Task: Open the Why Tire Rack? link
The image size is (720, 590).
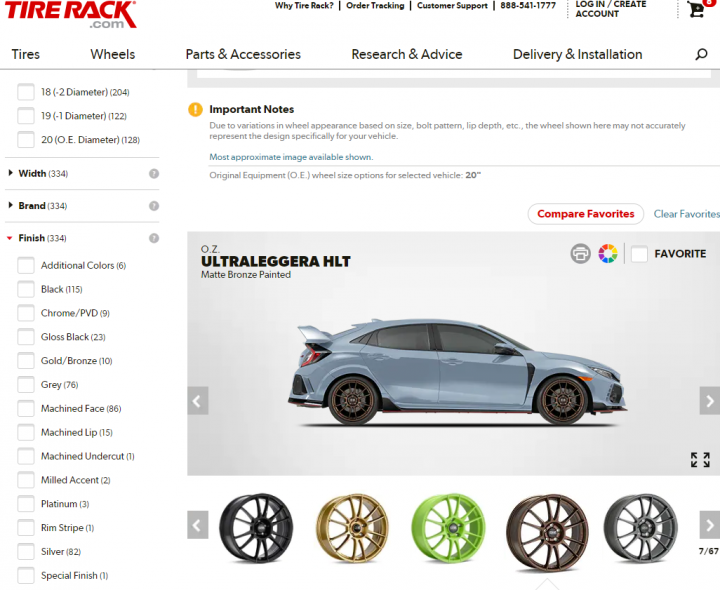Action: click(304, 6)
